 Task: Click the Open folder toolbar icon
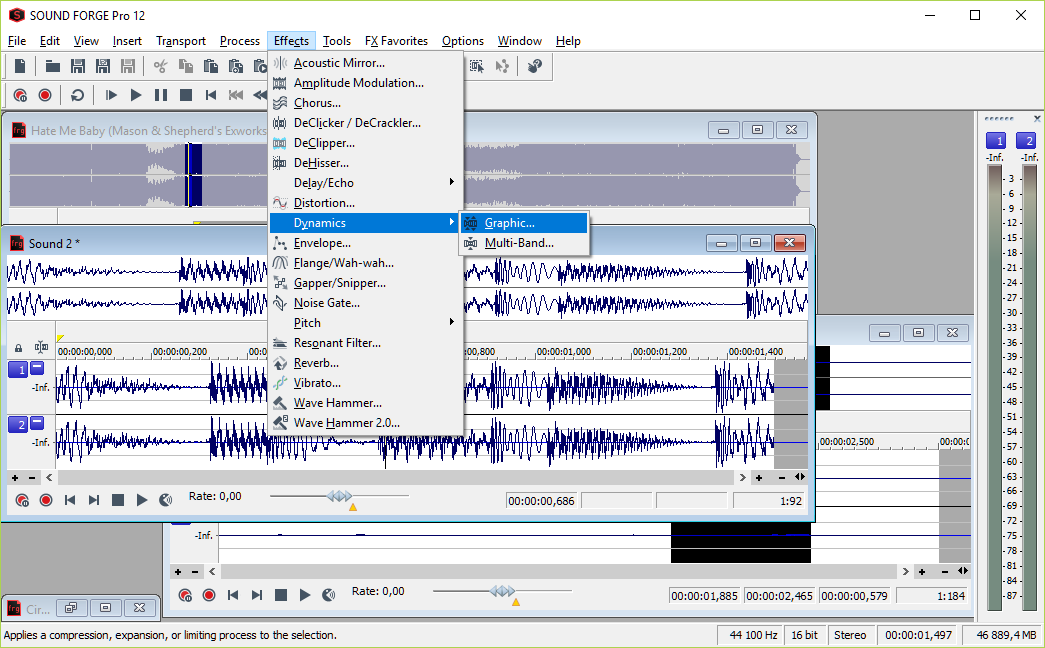click(x=53, y=66)
